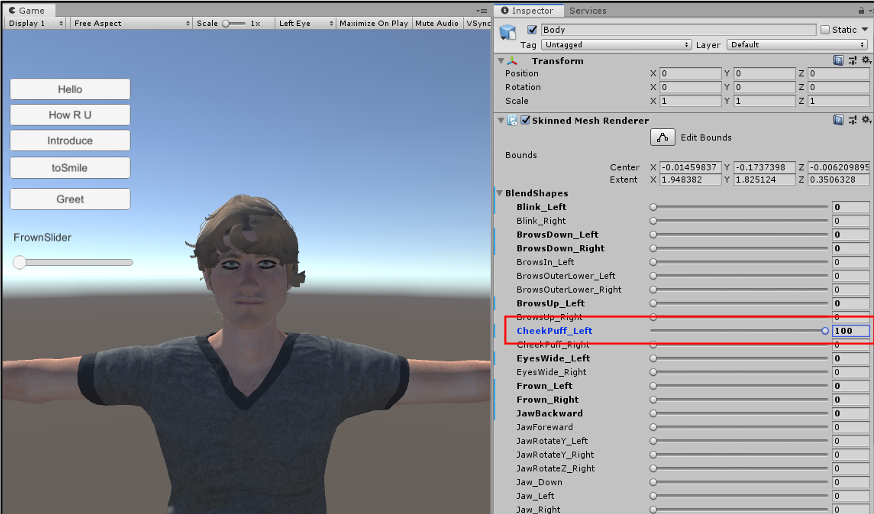Toggle the Body object active checkbox
This screenshot has height=514, width=874.
coord(532,30)
